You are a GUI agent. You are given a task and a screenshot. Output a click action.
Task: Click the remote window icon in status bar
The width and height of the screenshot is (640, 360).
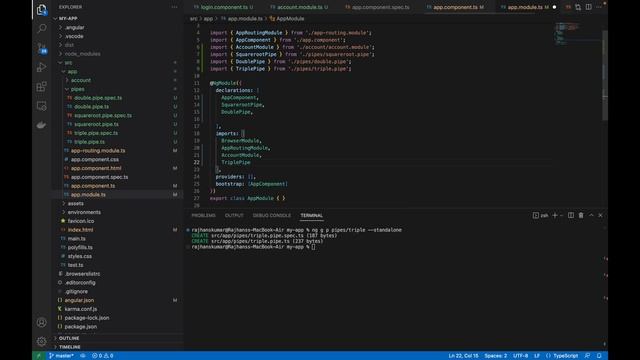coord(39,356)
